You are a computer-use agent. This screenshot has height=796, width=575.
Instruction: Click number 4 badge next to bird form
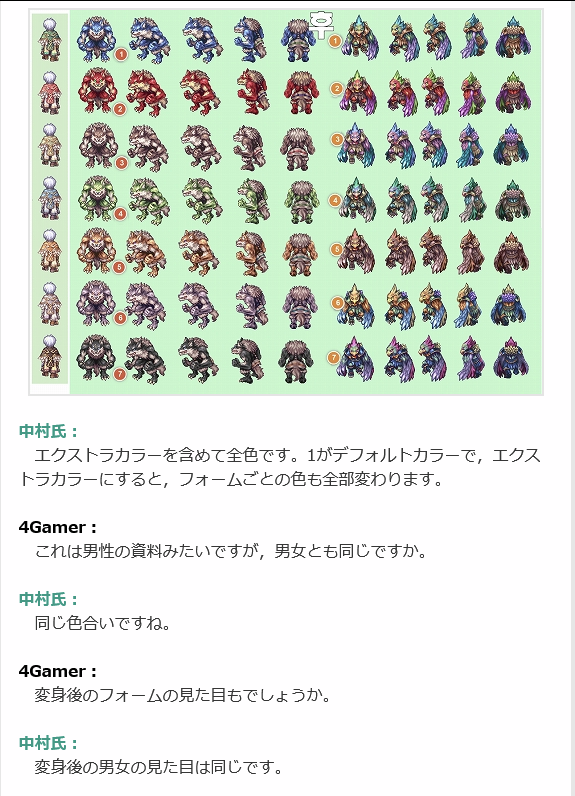(x=335, y=201)
